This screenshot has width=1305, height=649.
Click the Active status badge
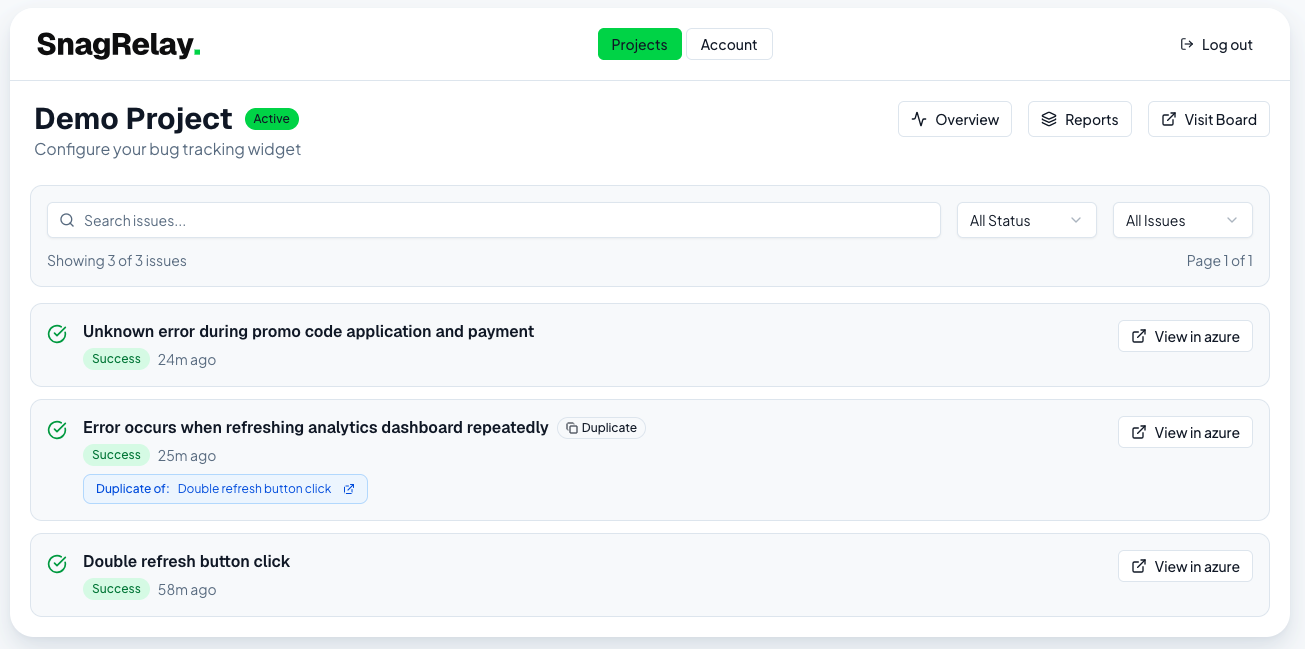[x=272, y=118]
